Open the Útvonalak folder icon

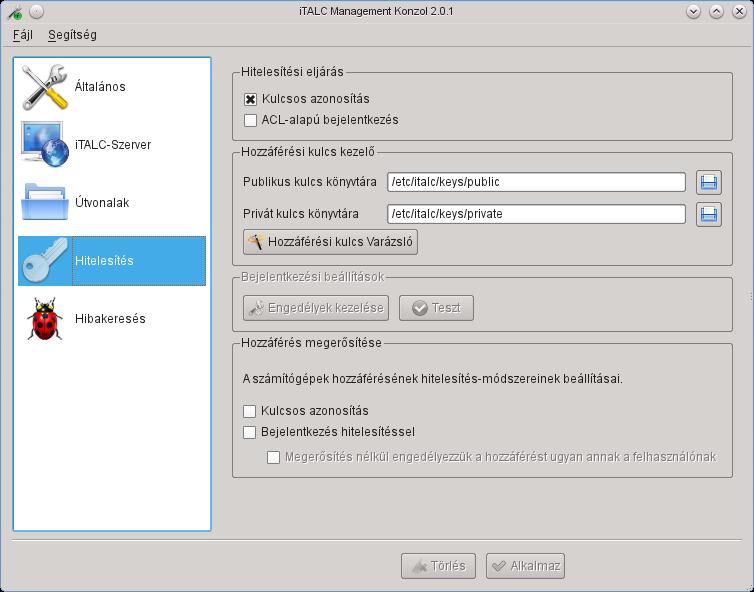click(x=45, y=202)
